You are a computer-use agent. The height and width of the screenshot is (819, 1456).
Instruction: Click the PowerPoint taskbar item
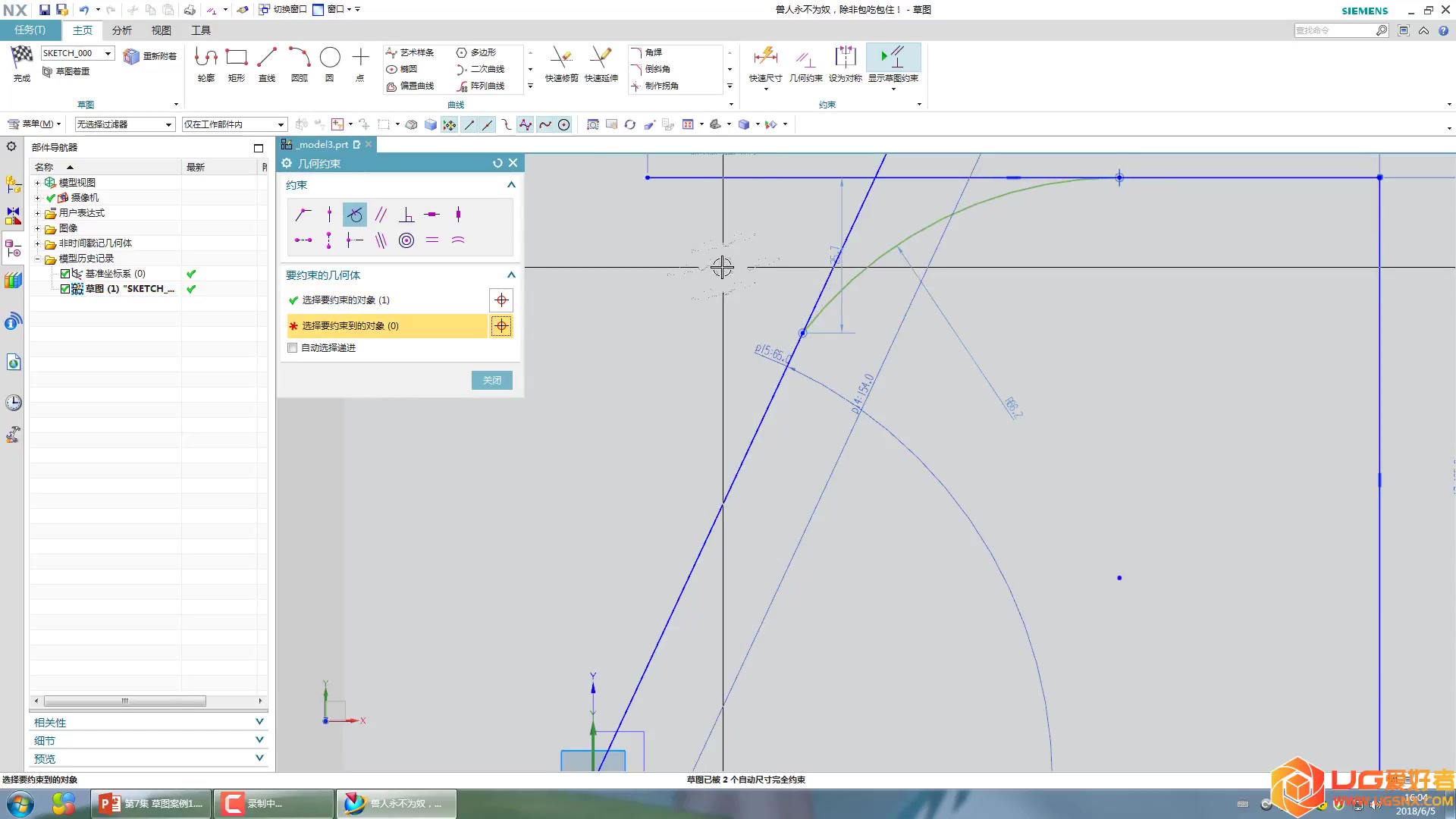[152, 803]
